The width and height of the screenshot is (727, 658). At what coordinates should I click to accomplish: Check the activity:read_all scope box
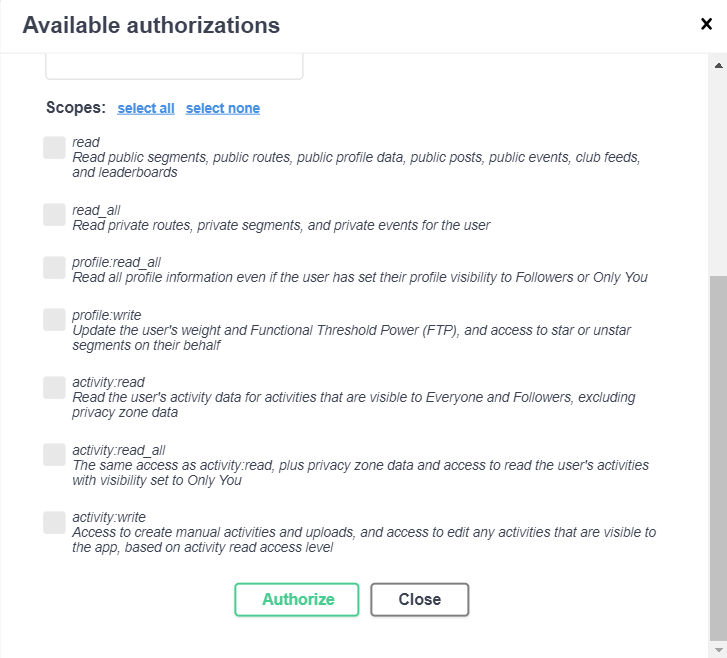point(54,454)
